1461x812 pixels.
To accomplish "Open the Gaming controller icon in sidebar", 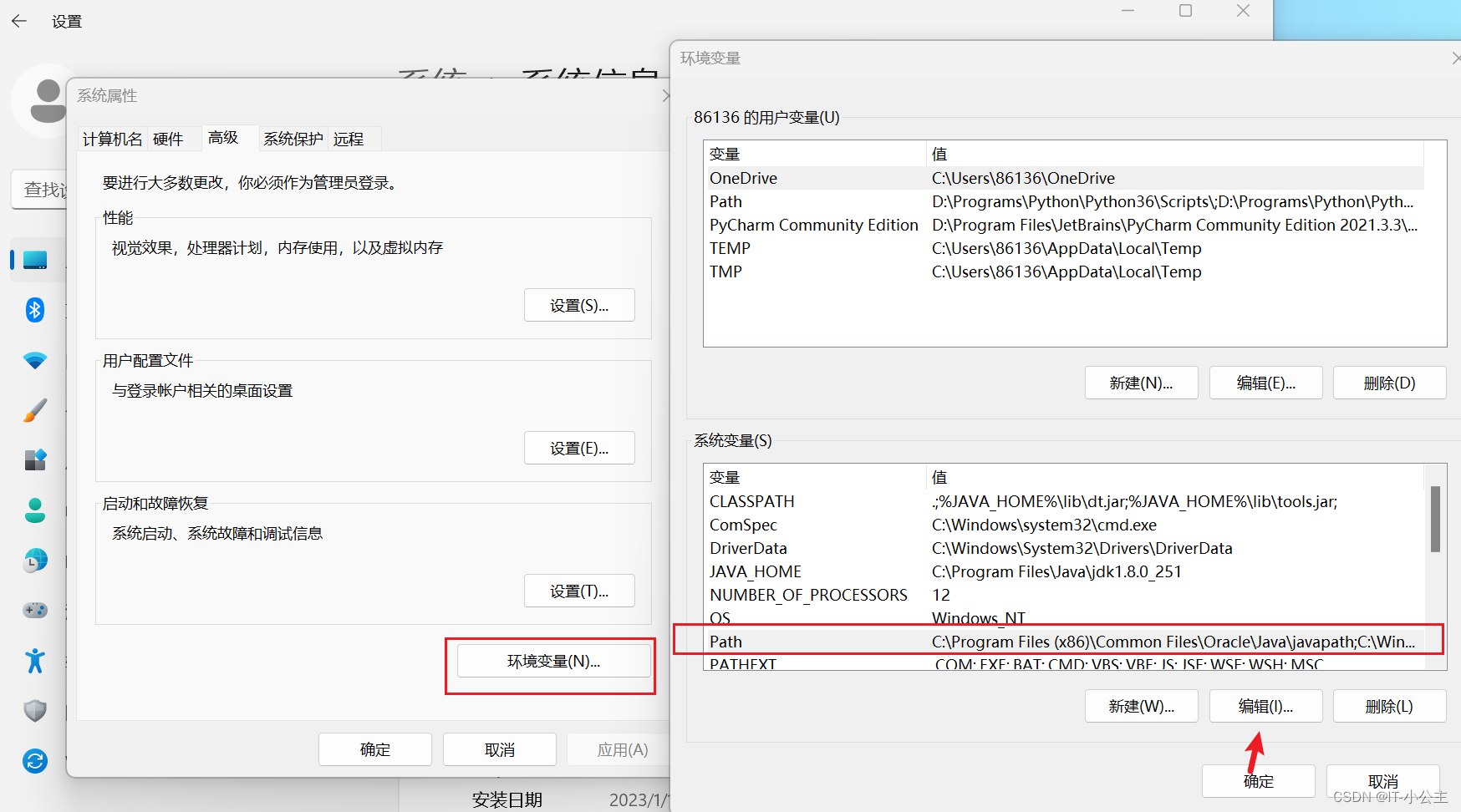I will [x=35, y=611].
